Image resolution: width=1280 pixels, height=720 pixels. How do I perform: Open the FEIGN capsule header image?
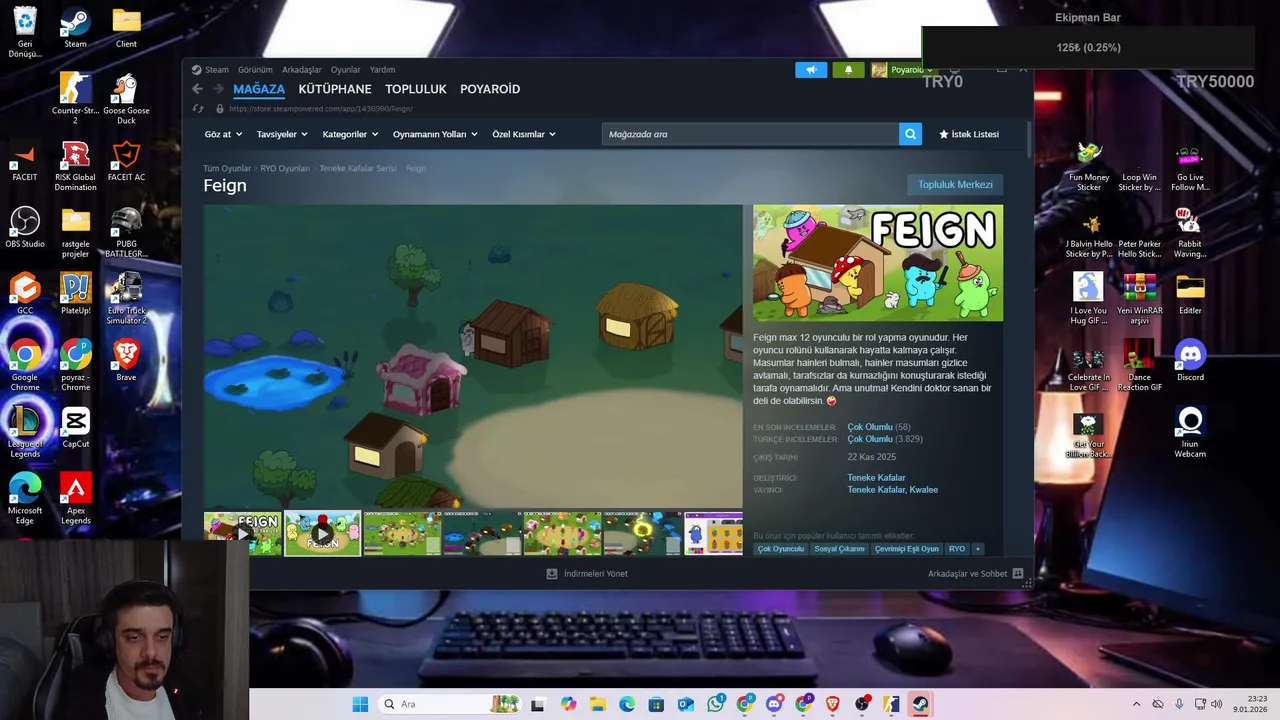pos(878,263)
